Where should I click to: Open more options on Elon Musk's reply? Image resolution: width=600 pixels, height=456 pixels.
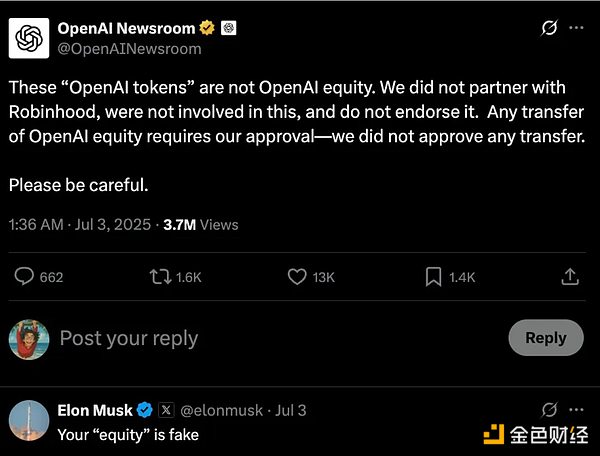tap(575, 410)
